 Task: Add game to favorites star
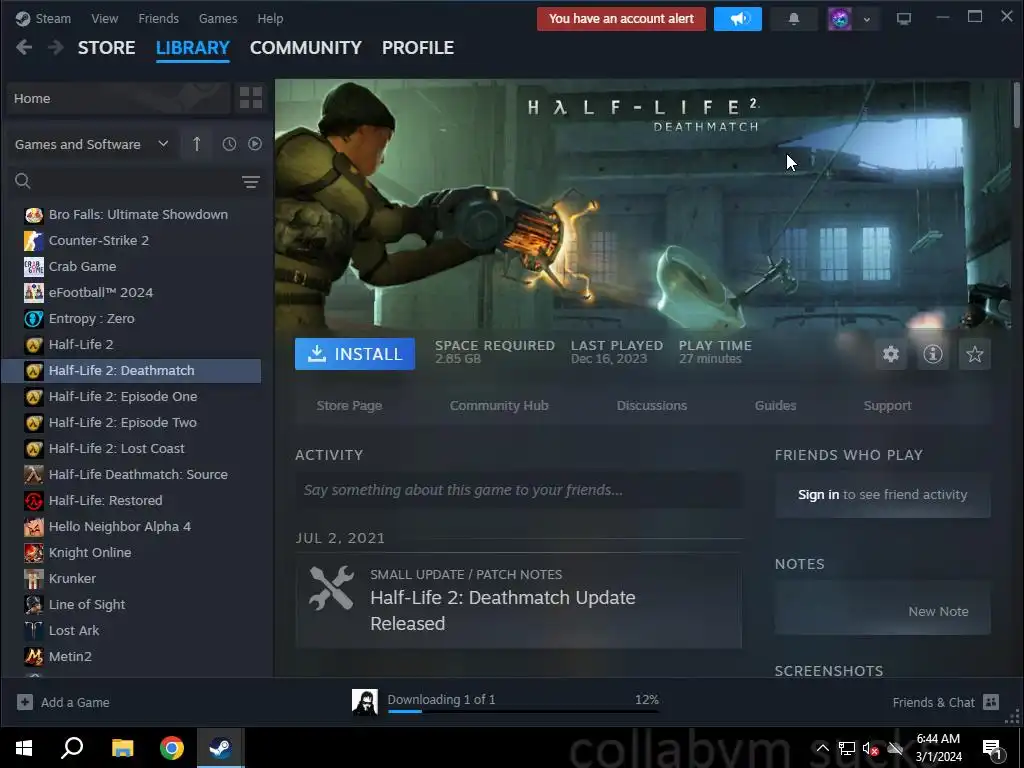click(x=974, y=354)
